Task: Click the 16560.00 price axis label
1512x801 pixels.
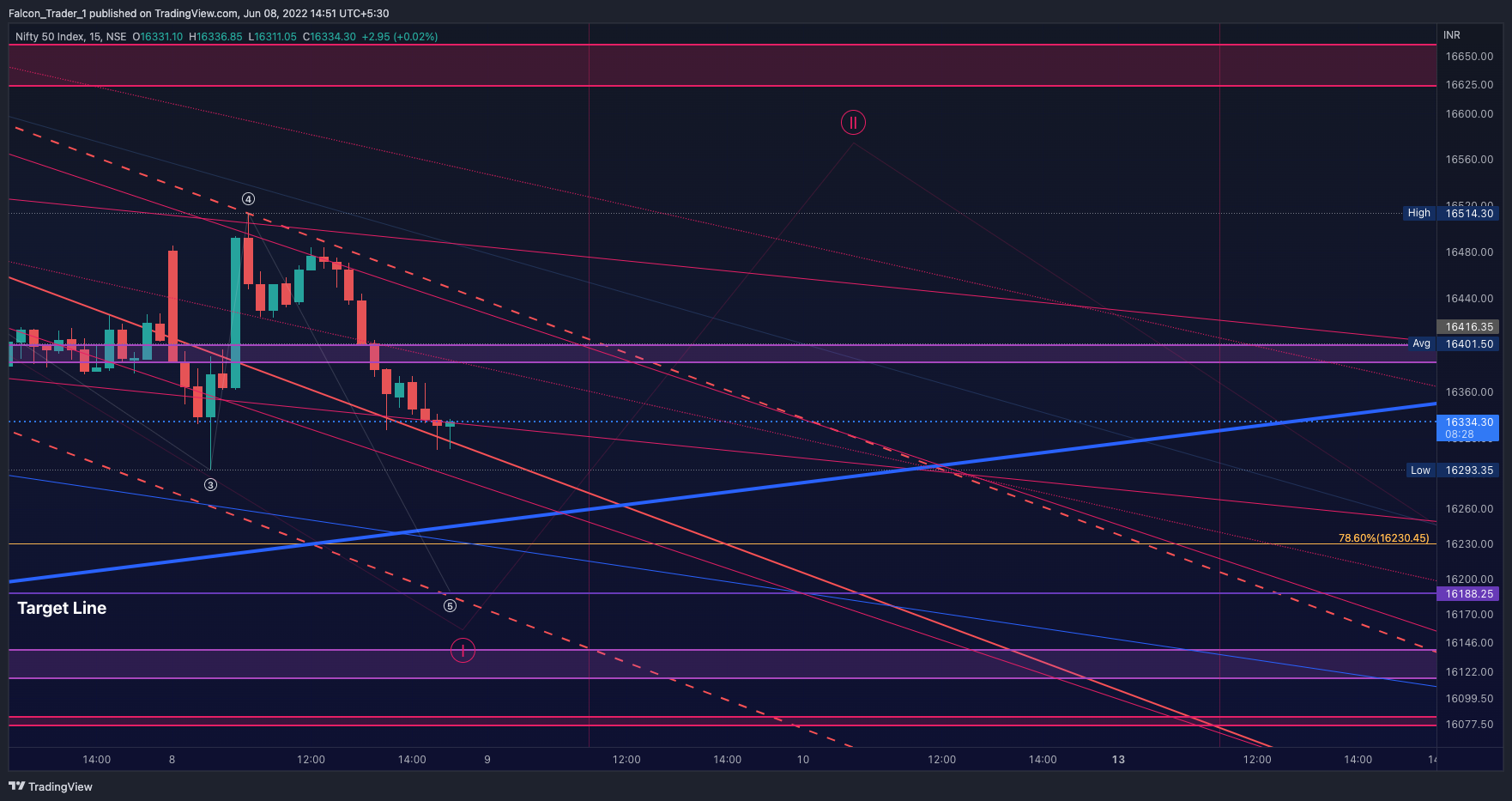Action: [x=1469, y=160]
